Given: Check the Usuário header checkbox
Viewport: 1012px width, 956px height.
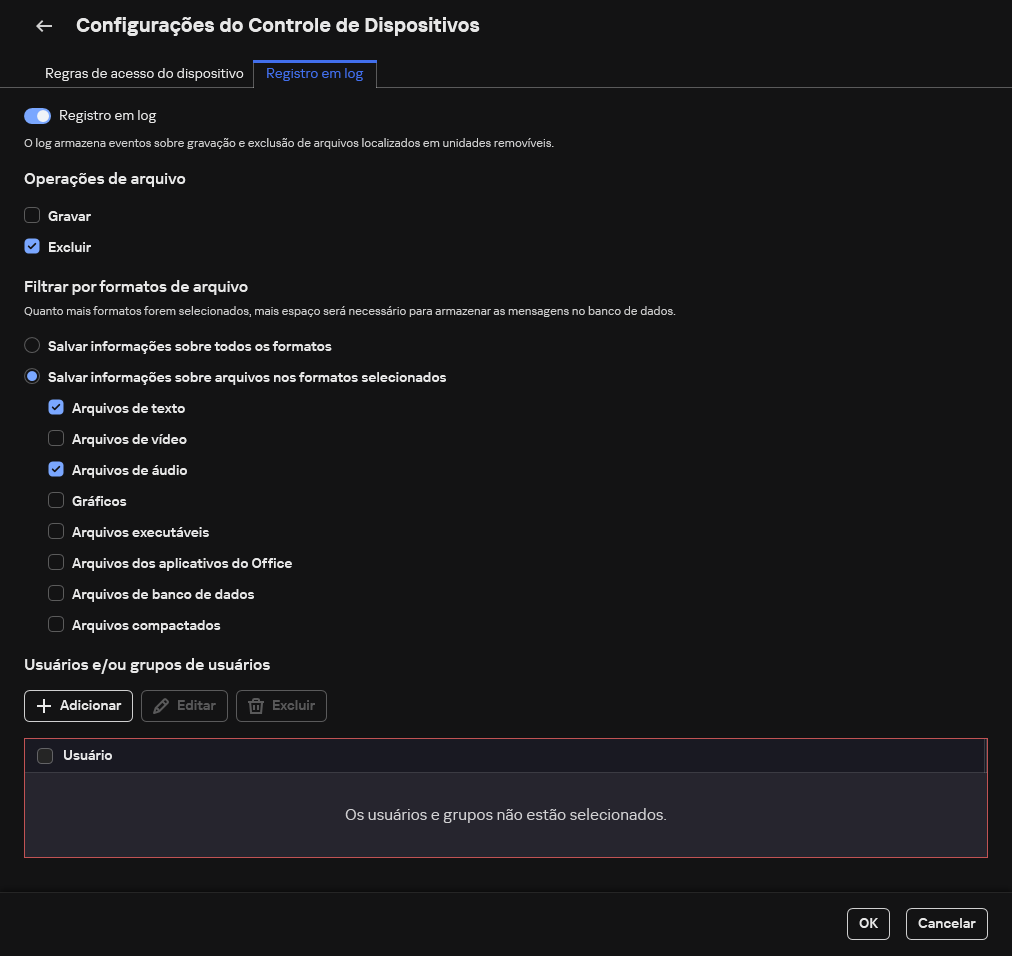Looking at the screenshot, I should [45, 755].
